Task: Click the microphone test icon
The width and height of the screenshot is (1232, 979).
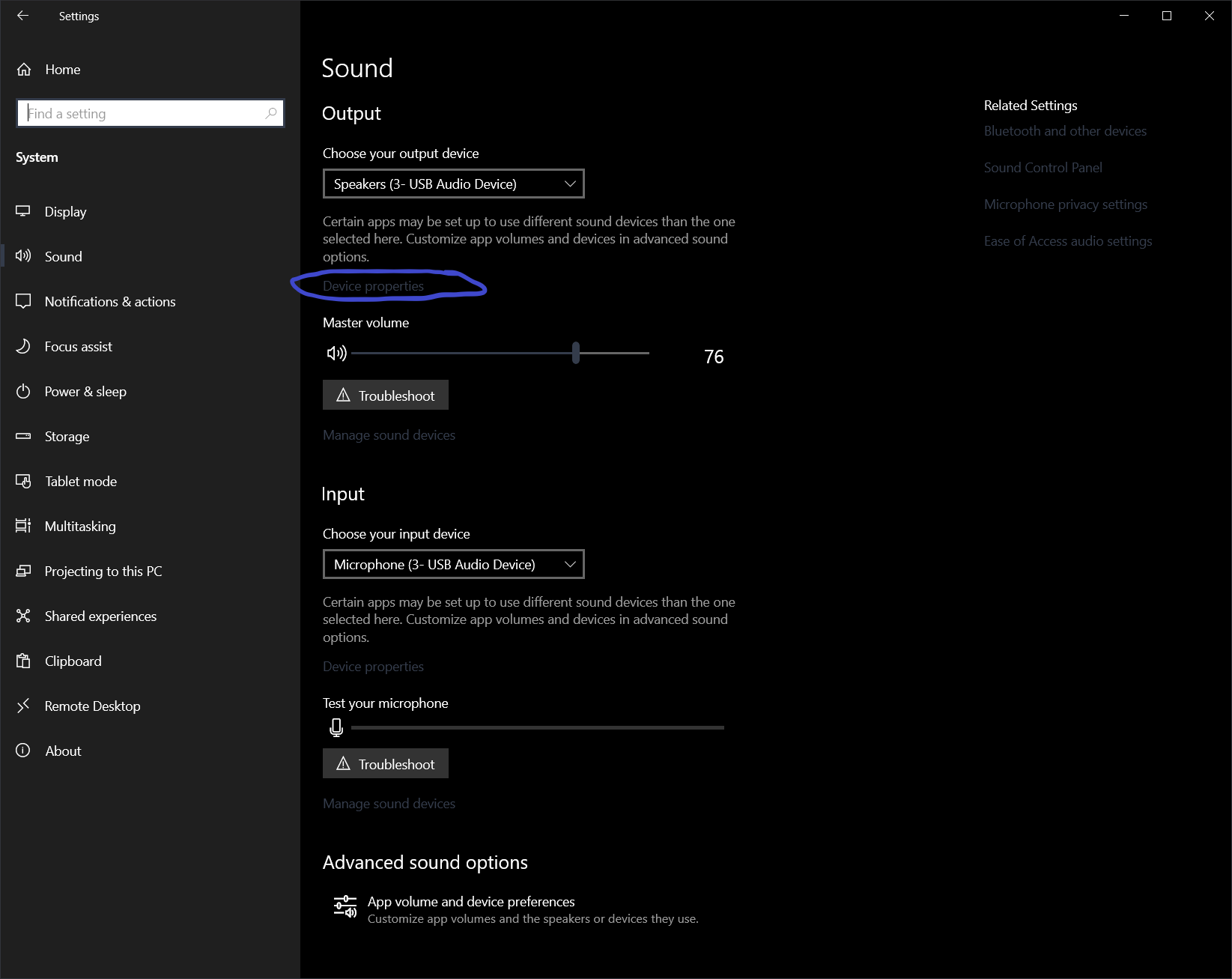Action: (336, 727)
